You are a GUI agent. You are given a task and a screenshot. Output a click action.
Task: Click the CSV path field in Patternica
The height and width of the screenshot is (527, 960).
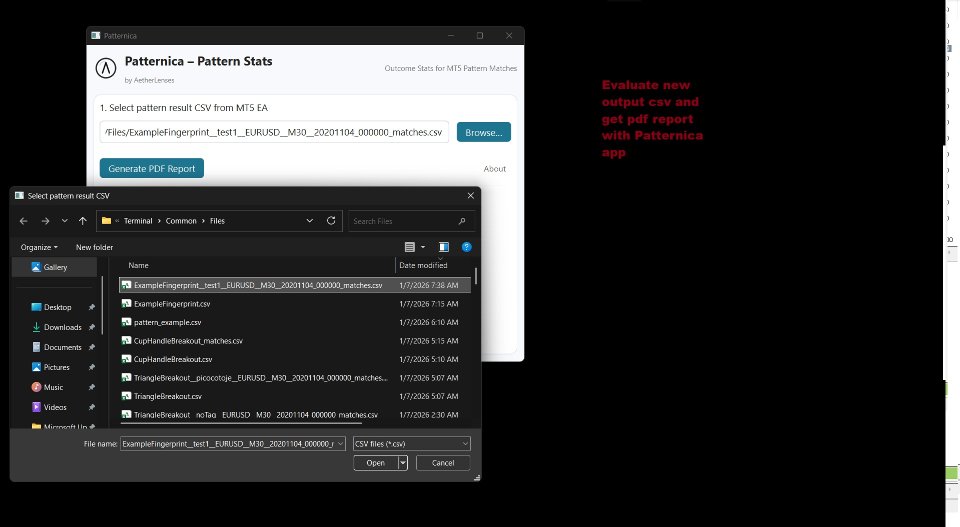tap(274, 132)
